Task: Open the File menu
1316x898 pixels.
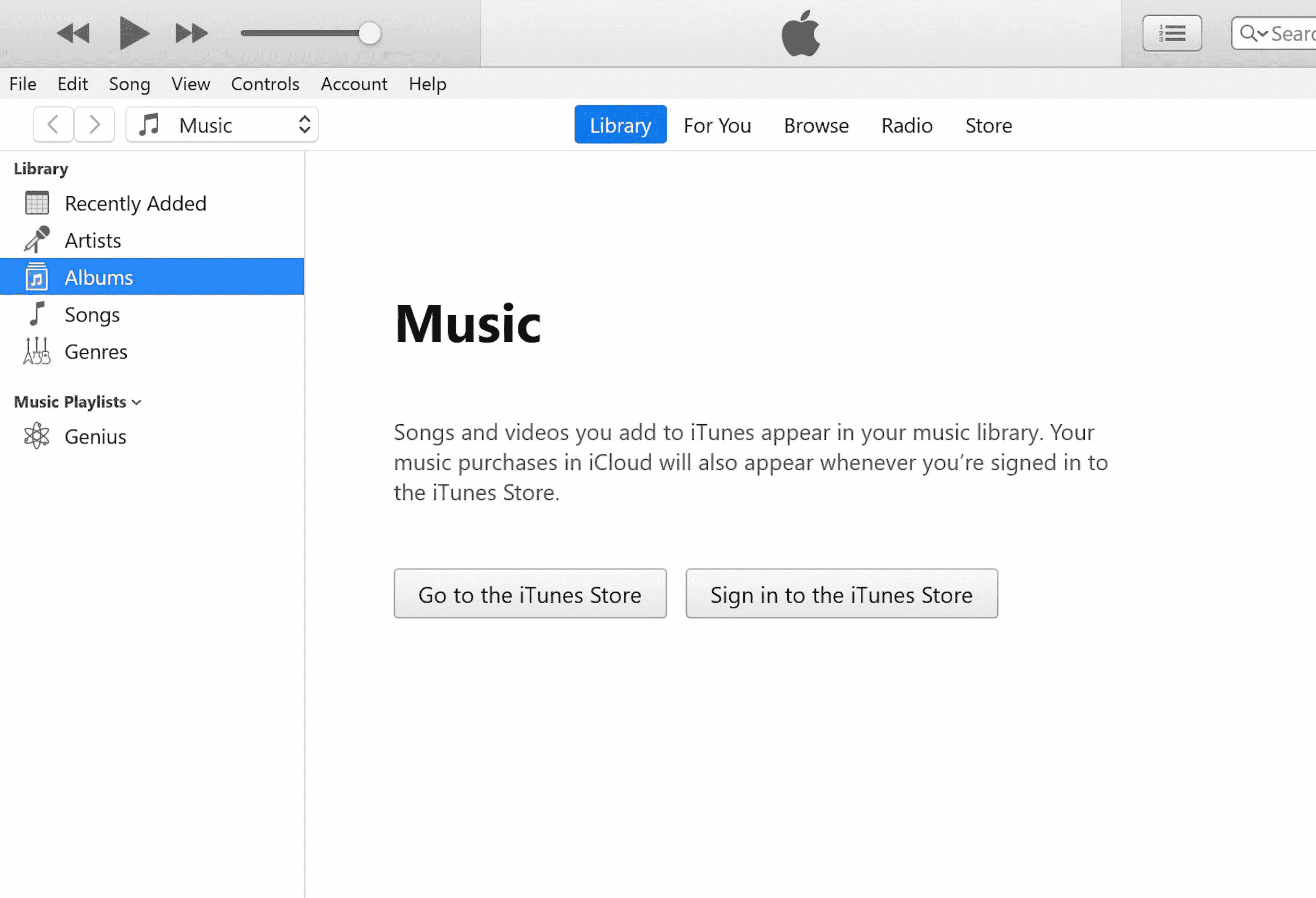Action: [x=22, y=83]
